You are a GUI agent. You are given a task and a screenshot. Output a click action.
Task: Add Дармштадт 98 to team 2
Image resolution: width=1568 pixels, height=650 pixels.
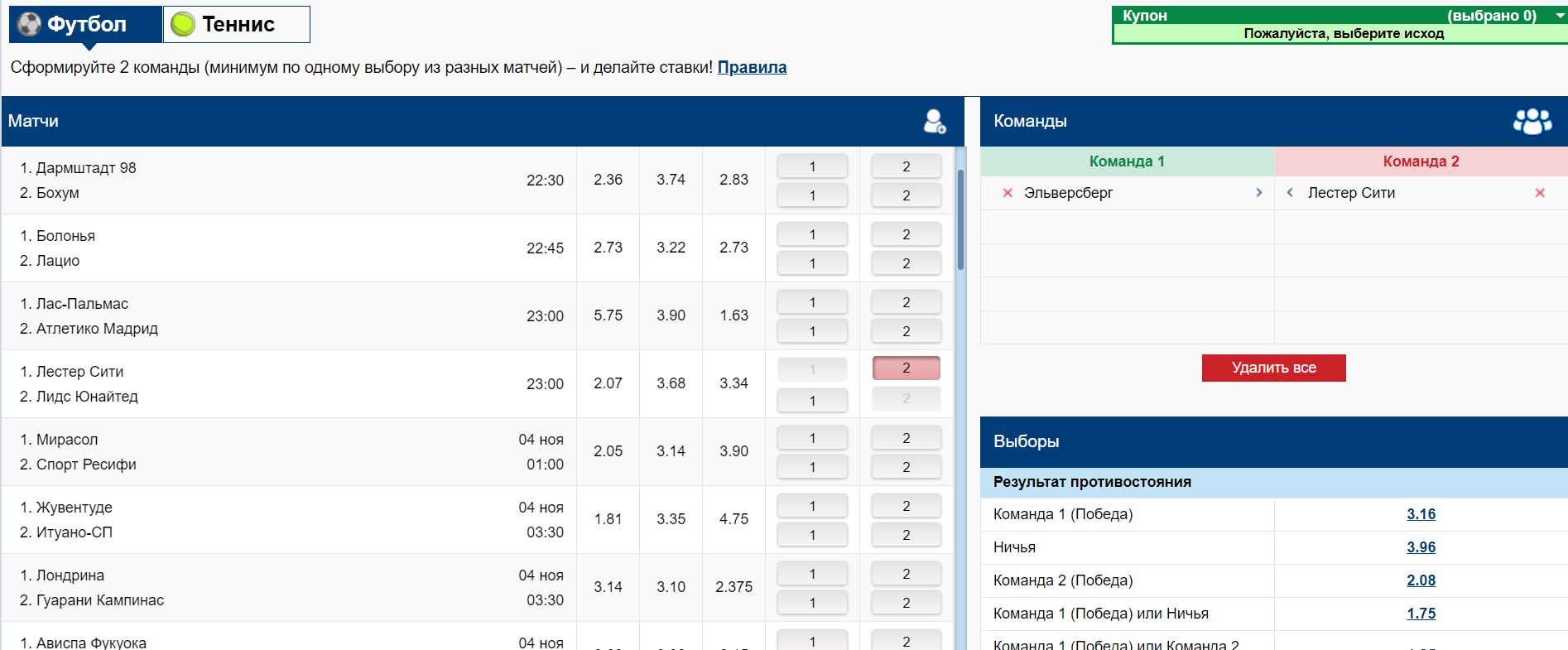coord(907,166)
